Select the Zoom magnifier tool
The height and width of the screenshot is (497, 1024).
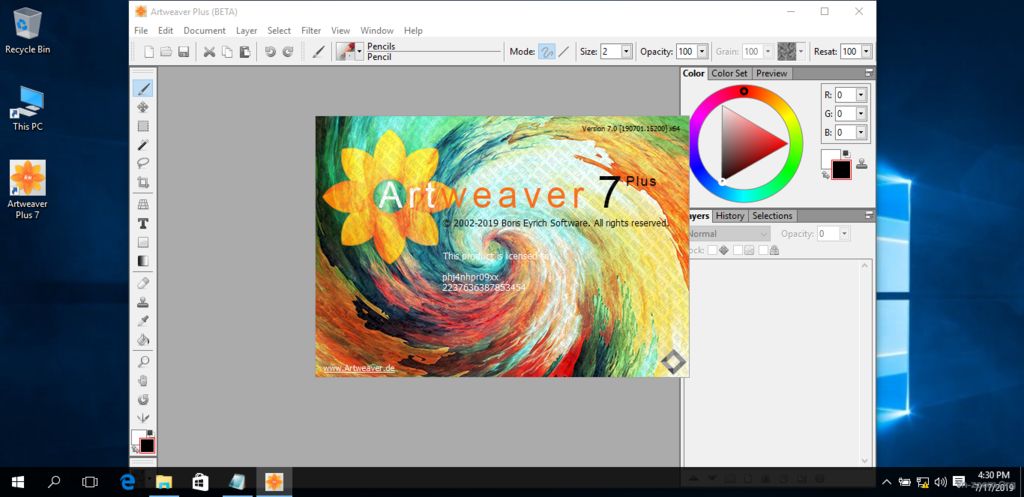[143, 361]
